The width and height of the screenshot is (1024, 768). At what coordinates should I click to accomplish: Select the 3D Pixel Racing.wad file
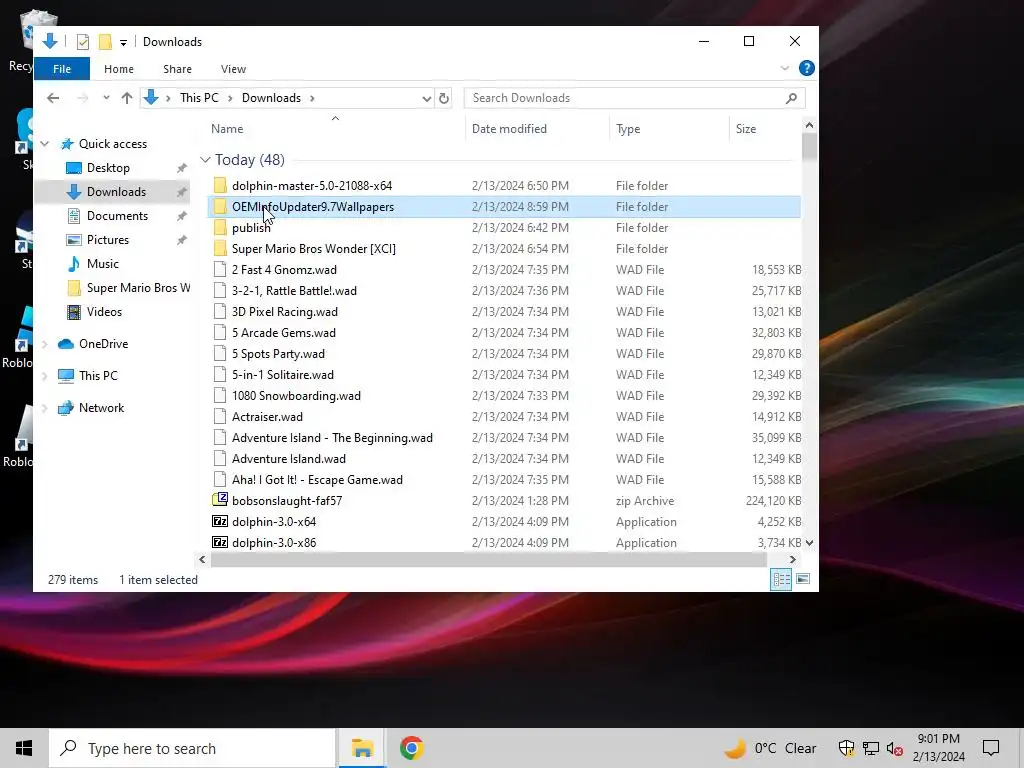pos(285,312)
